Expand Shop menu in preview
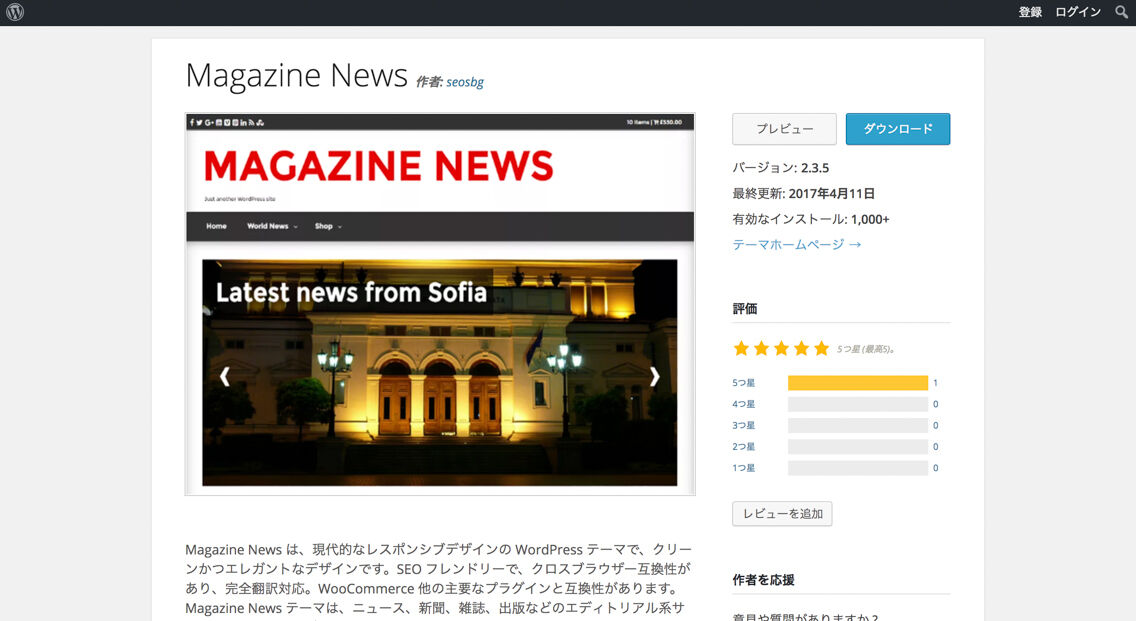 pyautogui.click(x=327, y=226)
